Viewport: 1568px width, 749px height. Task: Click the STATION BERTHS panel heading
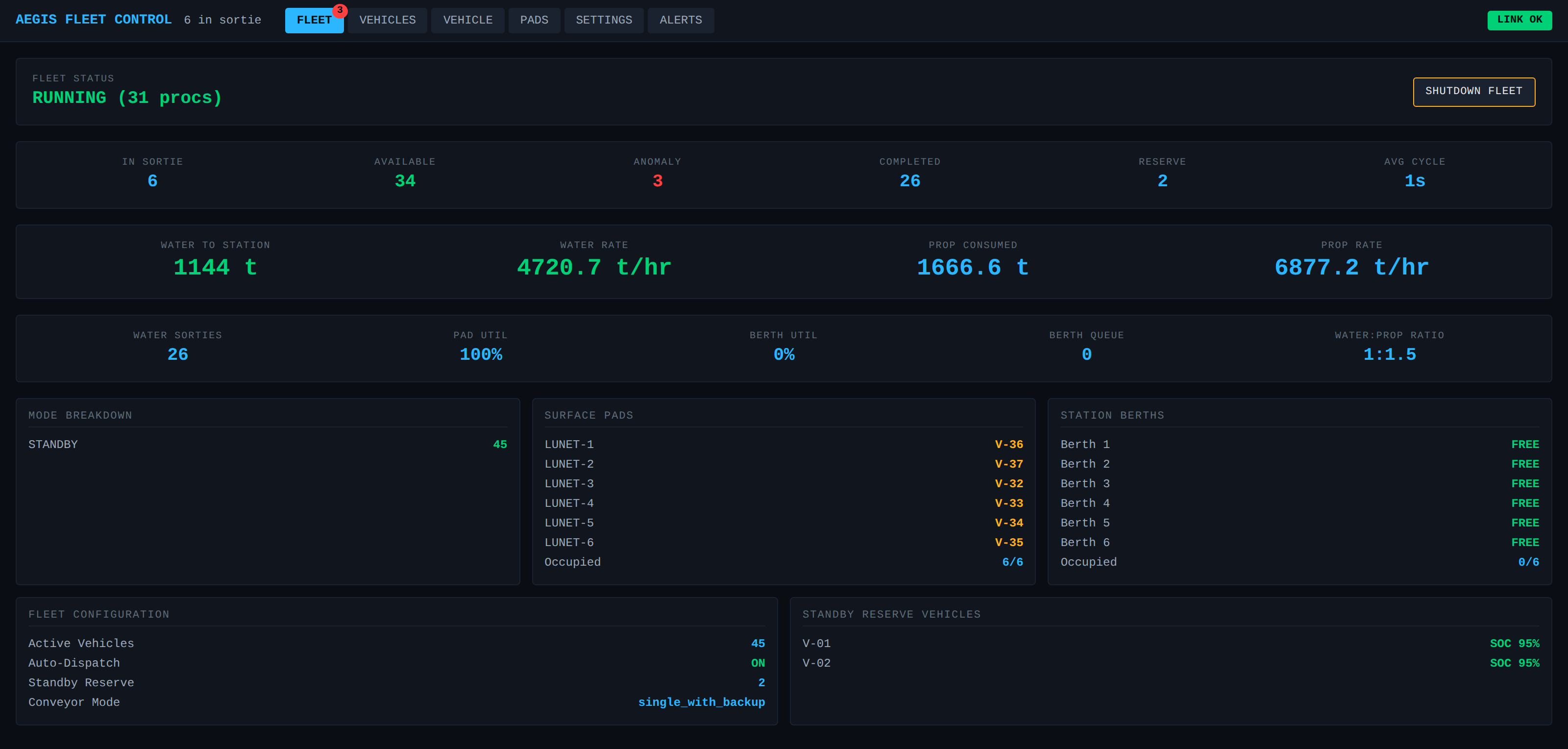(x=1112, y=415)
